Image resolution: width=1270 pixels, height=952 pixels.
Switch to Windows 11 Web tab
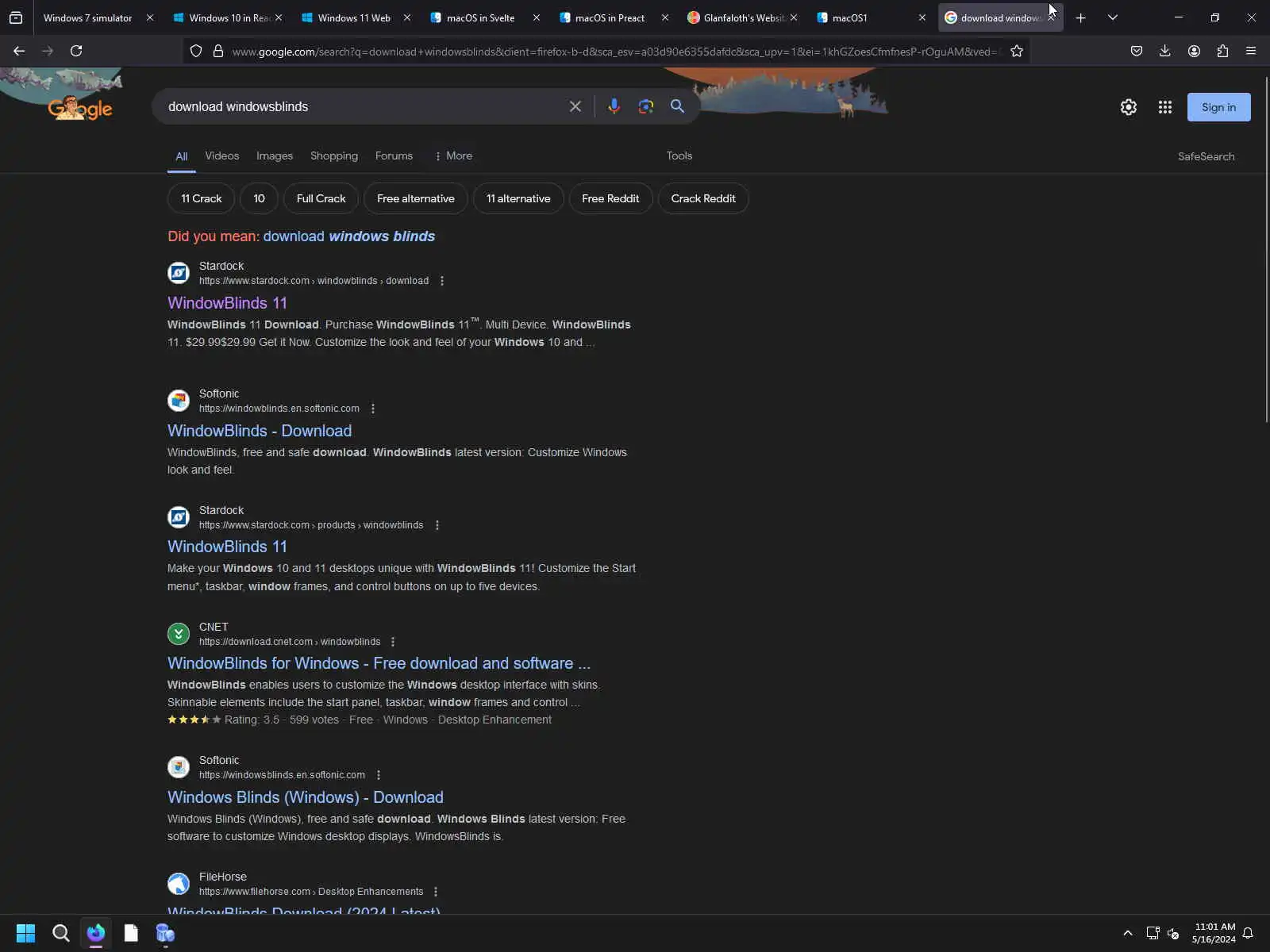354,17
